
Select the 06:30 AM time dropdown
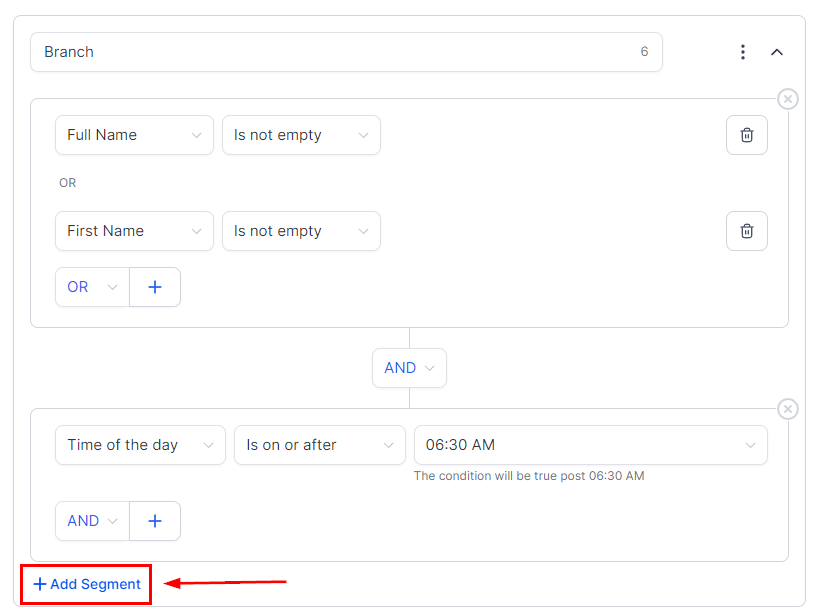(590, 445)
